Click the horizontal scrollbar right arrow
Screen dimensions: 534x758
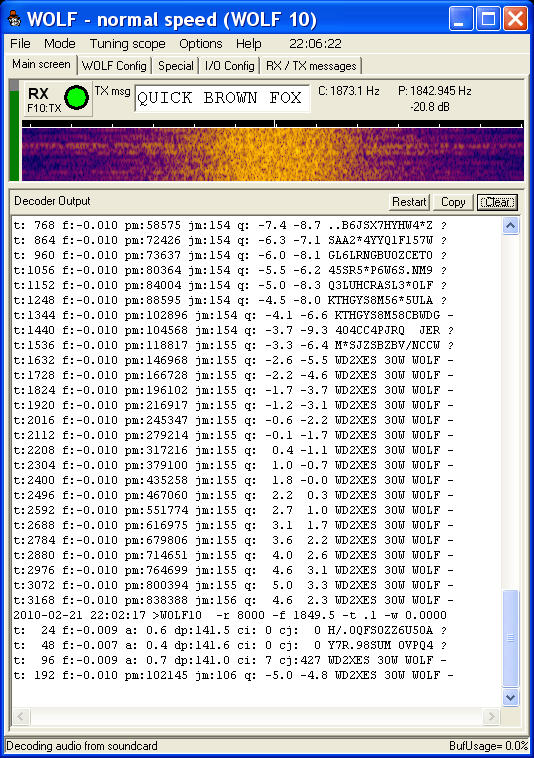click(x=491, y=716)
